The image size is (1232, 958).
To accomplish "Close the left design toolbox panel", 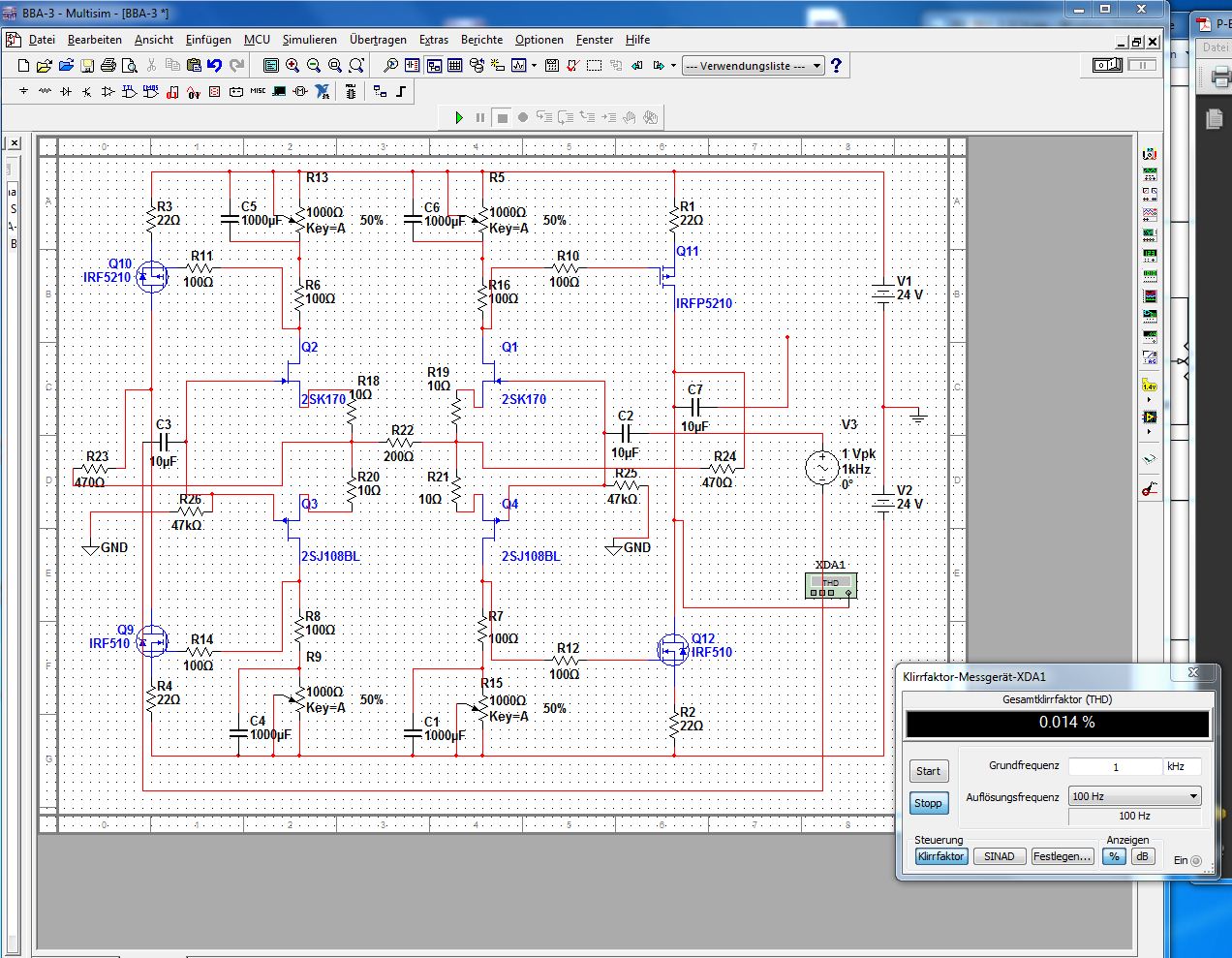I will tap(14, 143).
